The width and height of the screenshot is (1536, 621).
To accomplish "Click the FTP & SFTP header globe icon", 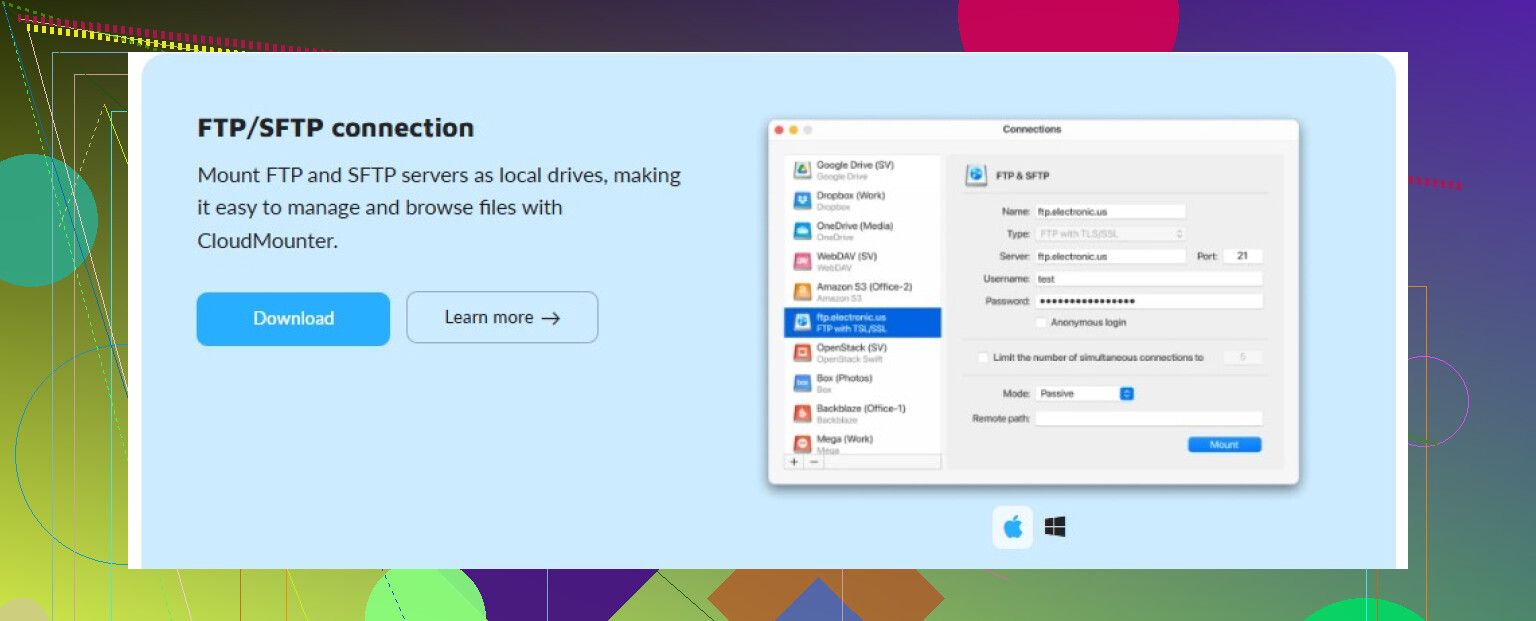I will 976,175.
